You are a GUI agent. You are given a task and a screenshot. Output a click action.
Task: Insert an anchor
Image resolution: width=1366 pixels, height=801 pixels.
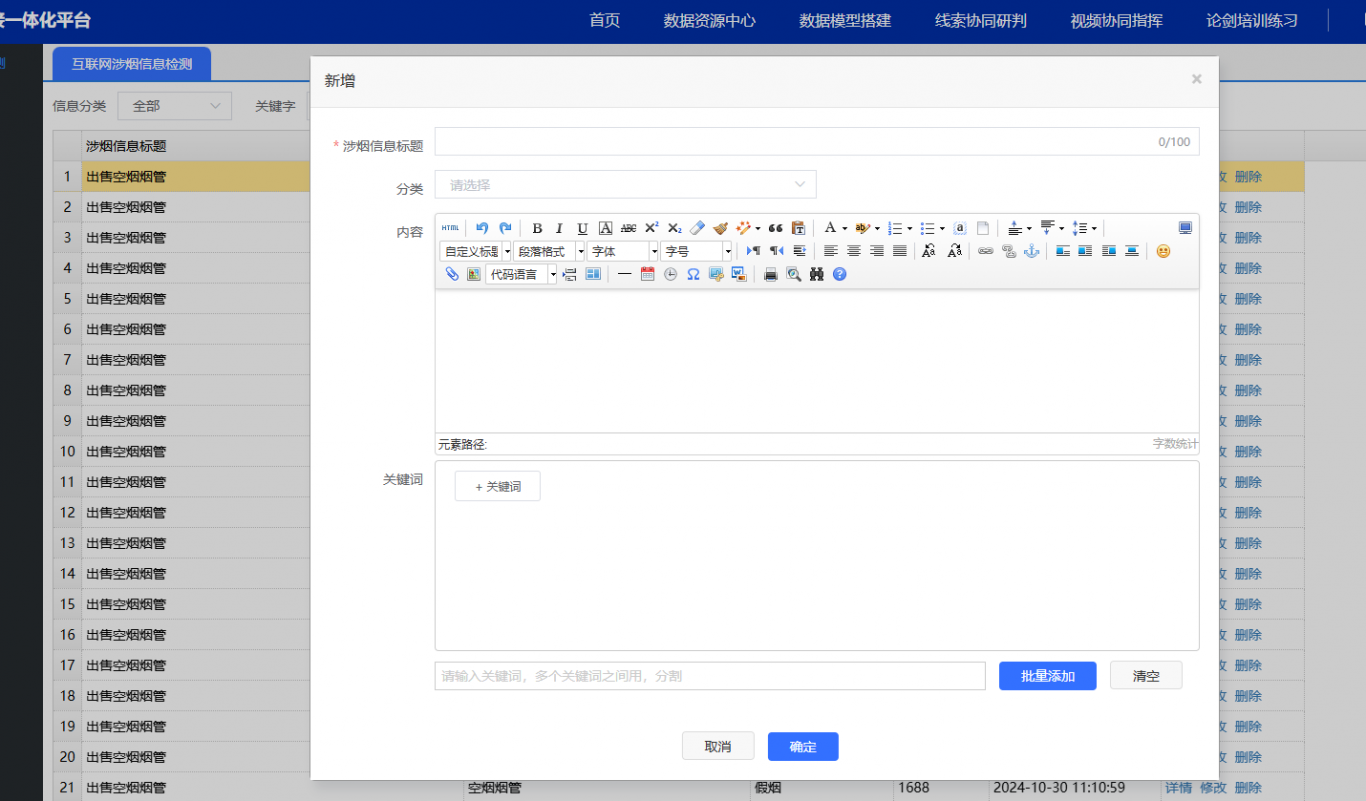coord(1032,251)
